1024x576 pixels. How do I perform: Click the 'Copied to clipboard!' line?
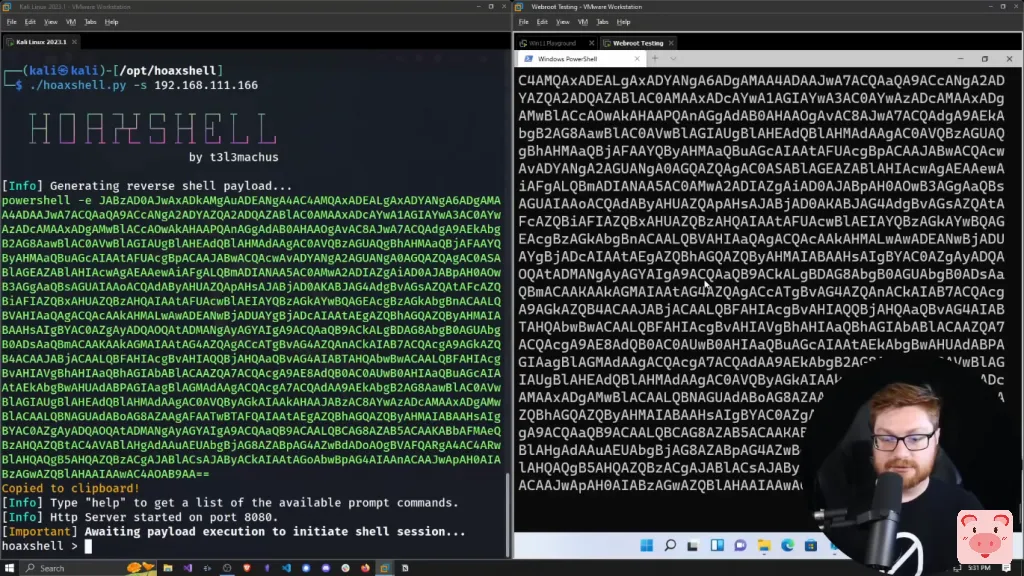pyautogui.click(x=71, y=488)
